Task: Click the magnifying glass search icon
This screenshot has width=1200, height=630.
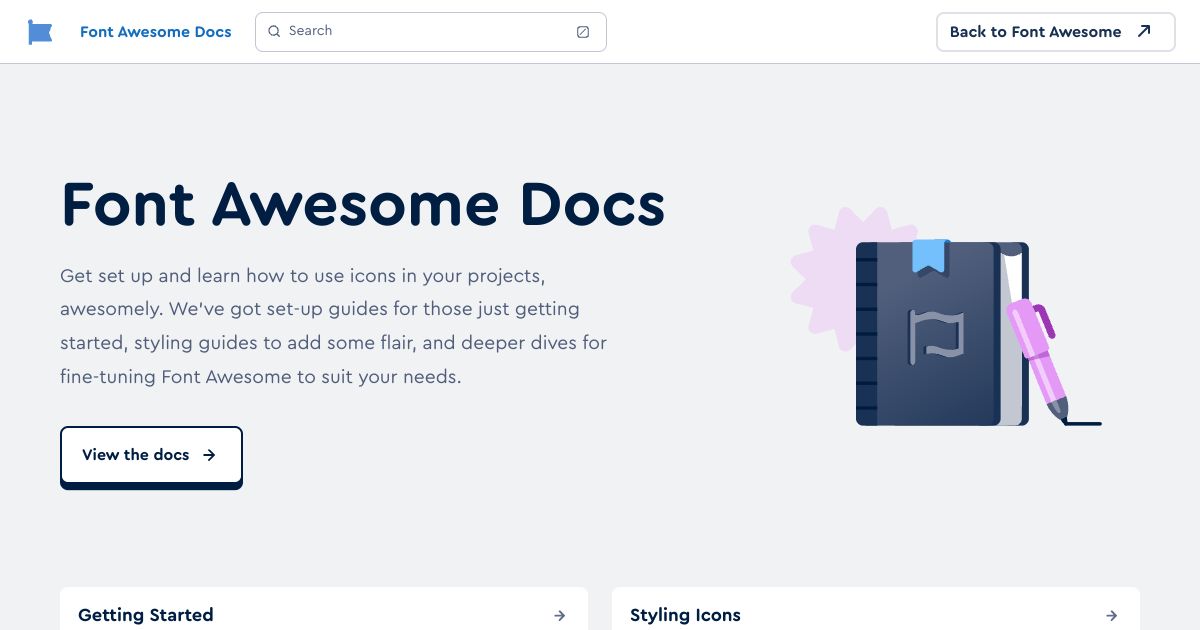Action: click(274, 31)
